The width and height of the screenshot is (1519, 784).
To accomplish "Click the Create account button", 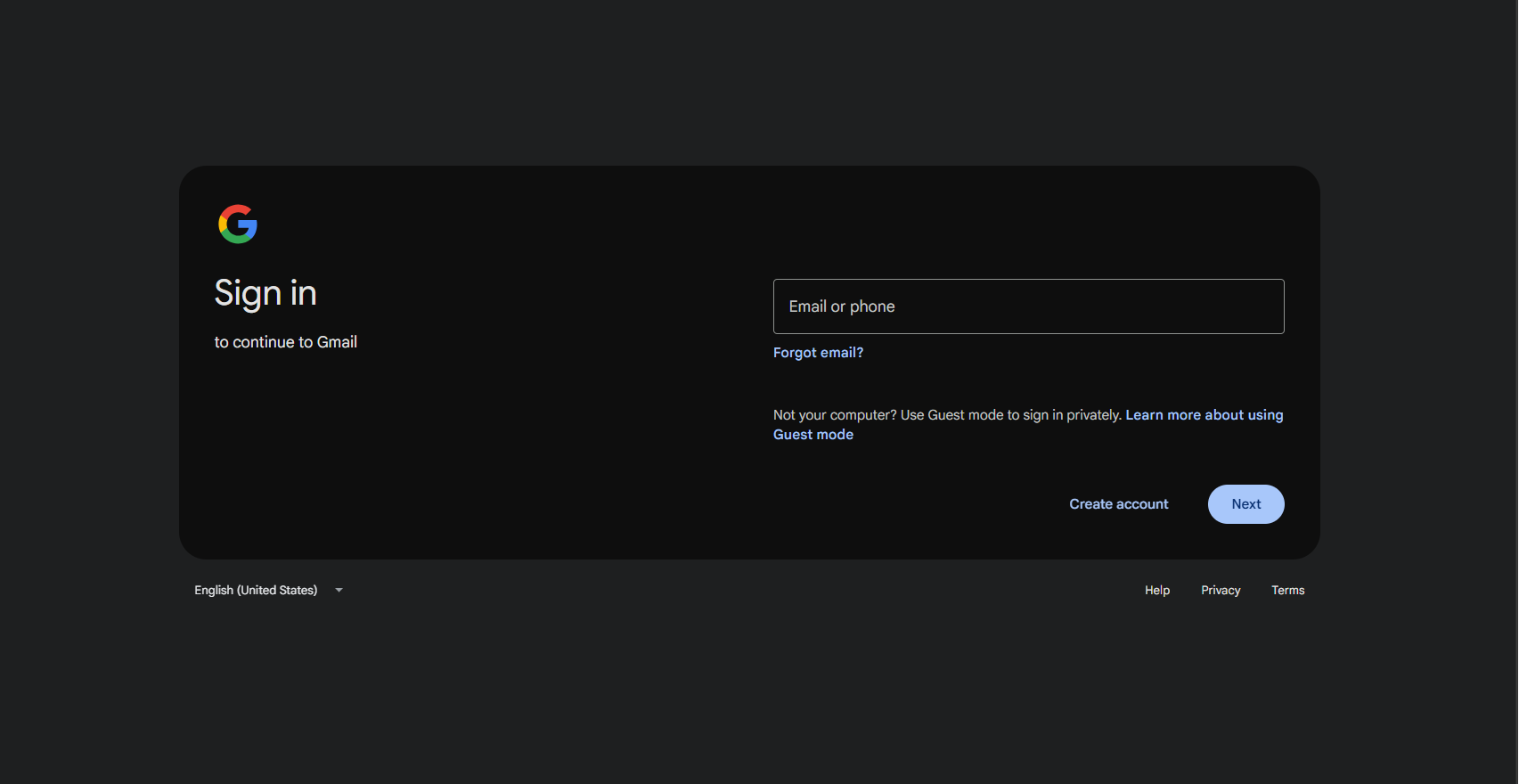I will tap(1118, 504).
